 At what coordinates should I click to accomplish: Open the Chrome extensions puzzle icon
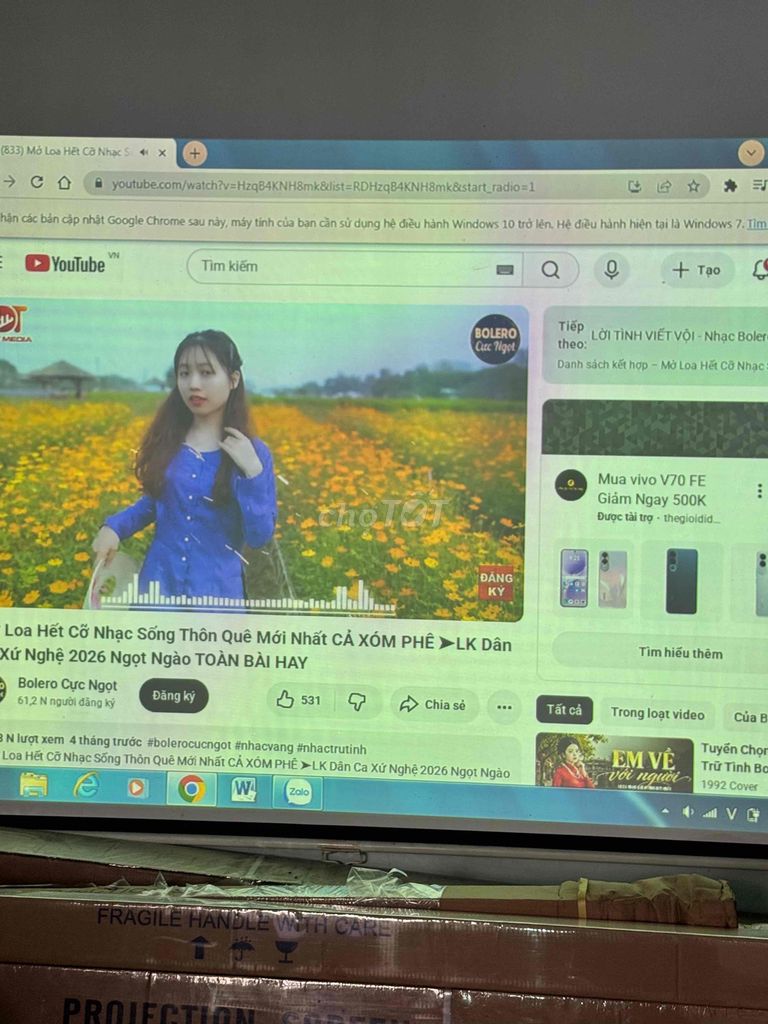(730, 186)
